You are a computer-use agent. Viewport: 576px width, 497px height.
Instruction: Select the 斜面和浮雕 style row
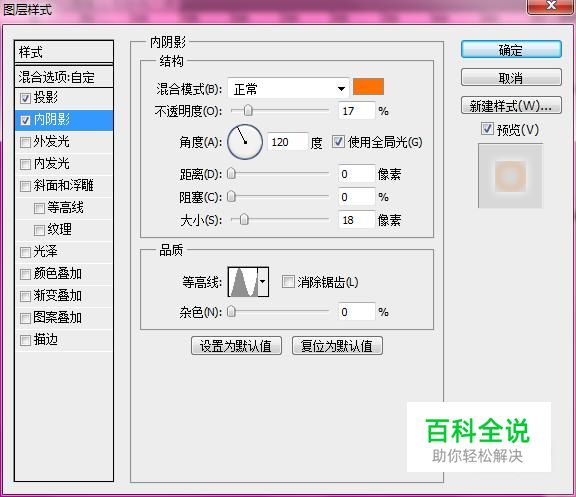[64, 186]
